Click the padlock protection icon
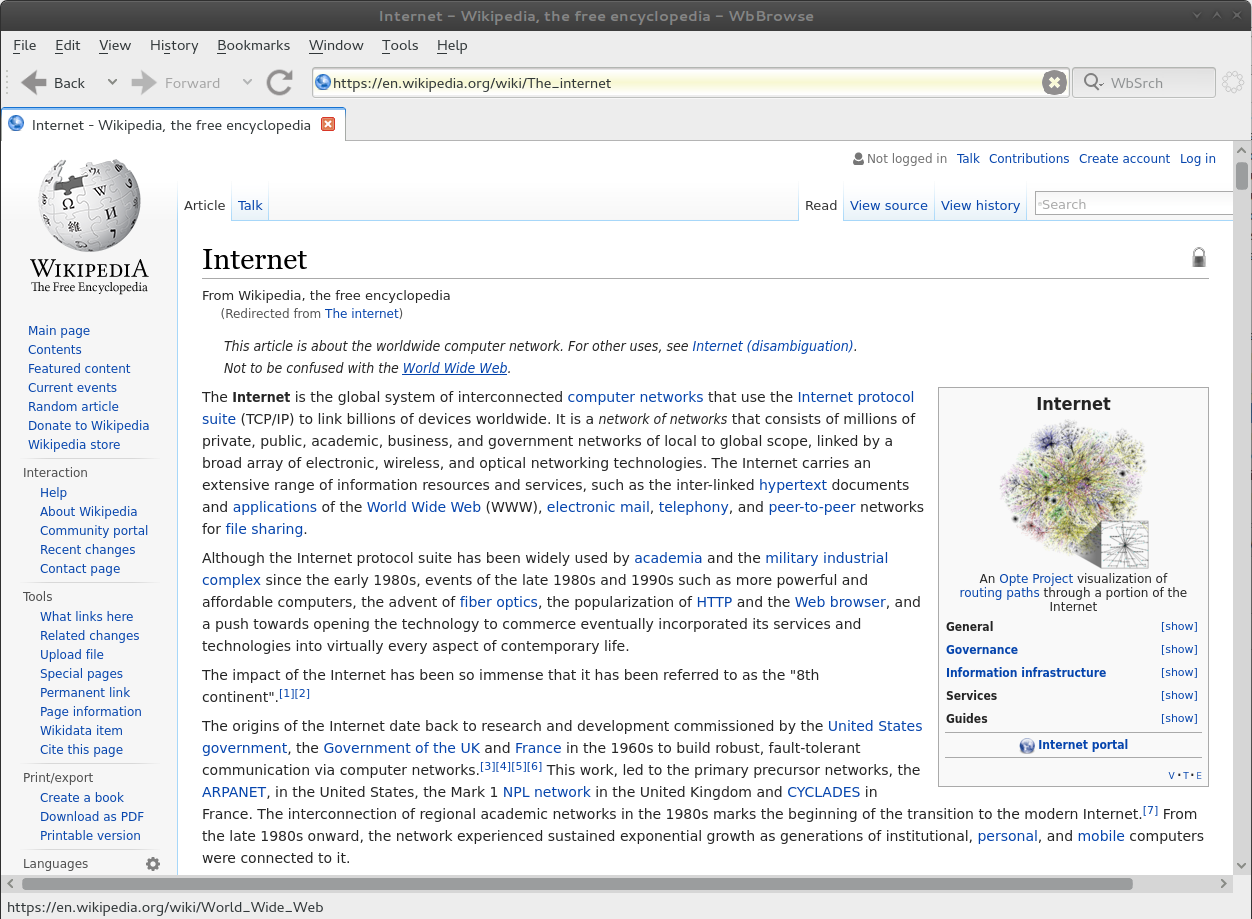 point(1198,258)
